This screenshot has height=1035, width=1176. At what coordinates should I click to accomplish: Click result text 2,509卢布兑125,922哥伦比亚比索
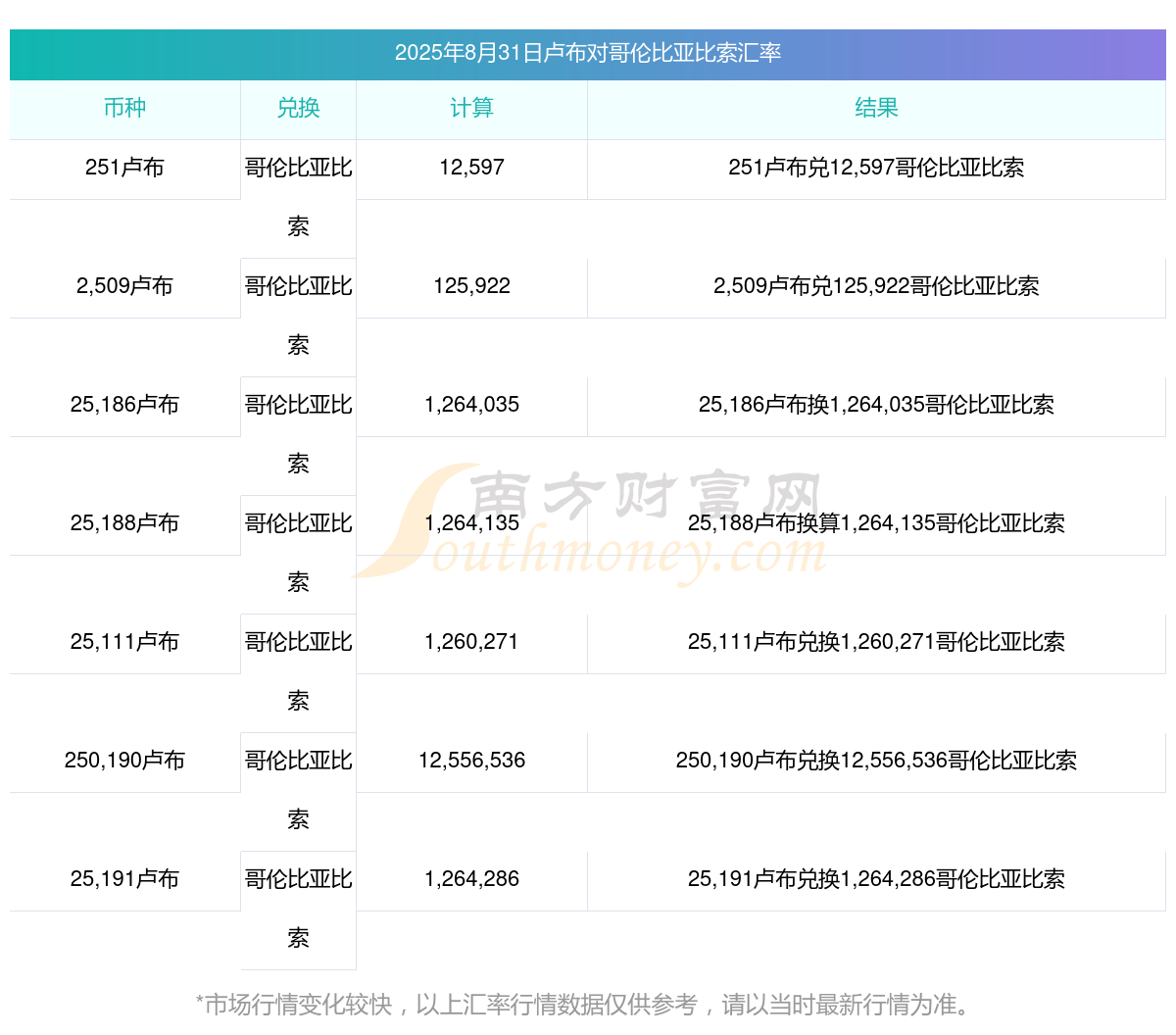pos(876,286)
